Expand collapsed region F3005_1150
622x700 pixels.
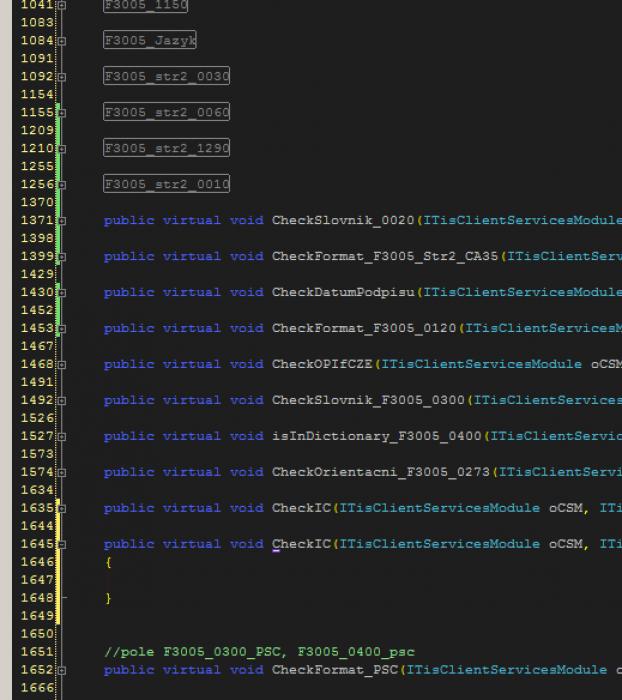[x=62, y=5]
